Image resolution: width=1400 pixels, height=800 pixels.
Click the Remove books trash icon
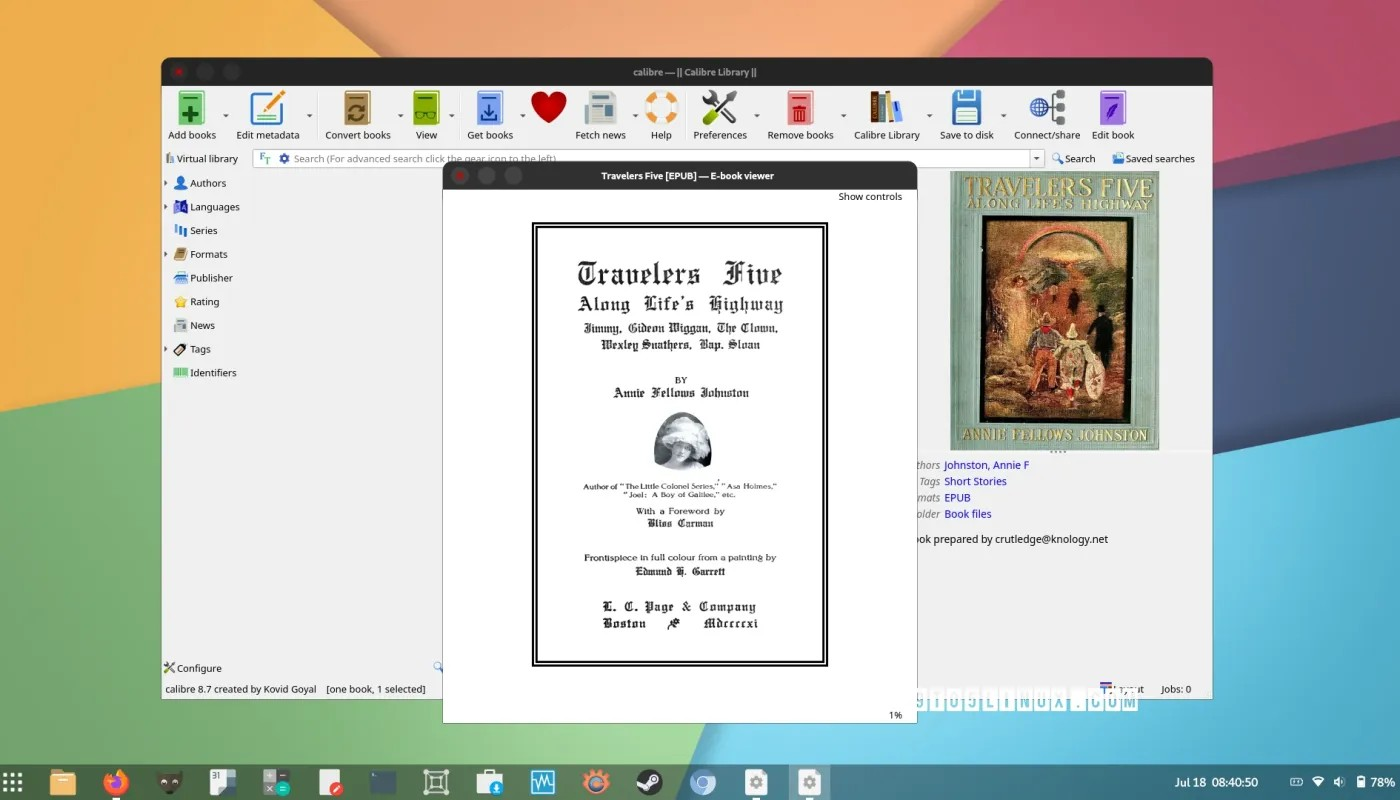click(799, 109)
